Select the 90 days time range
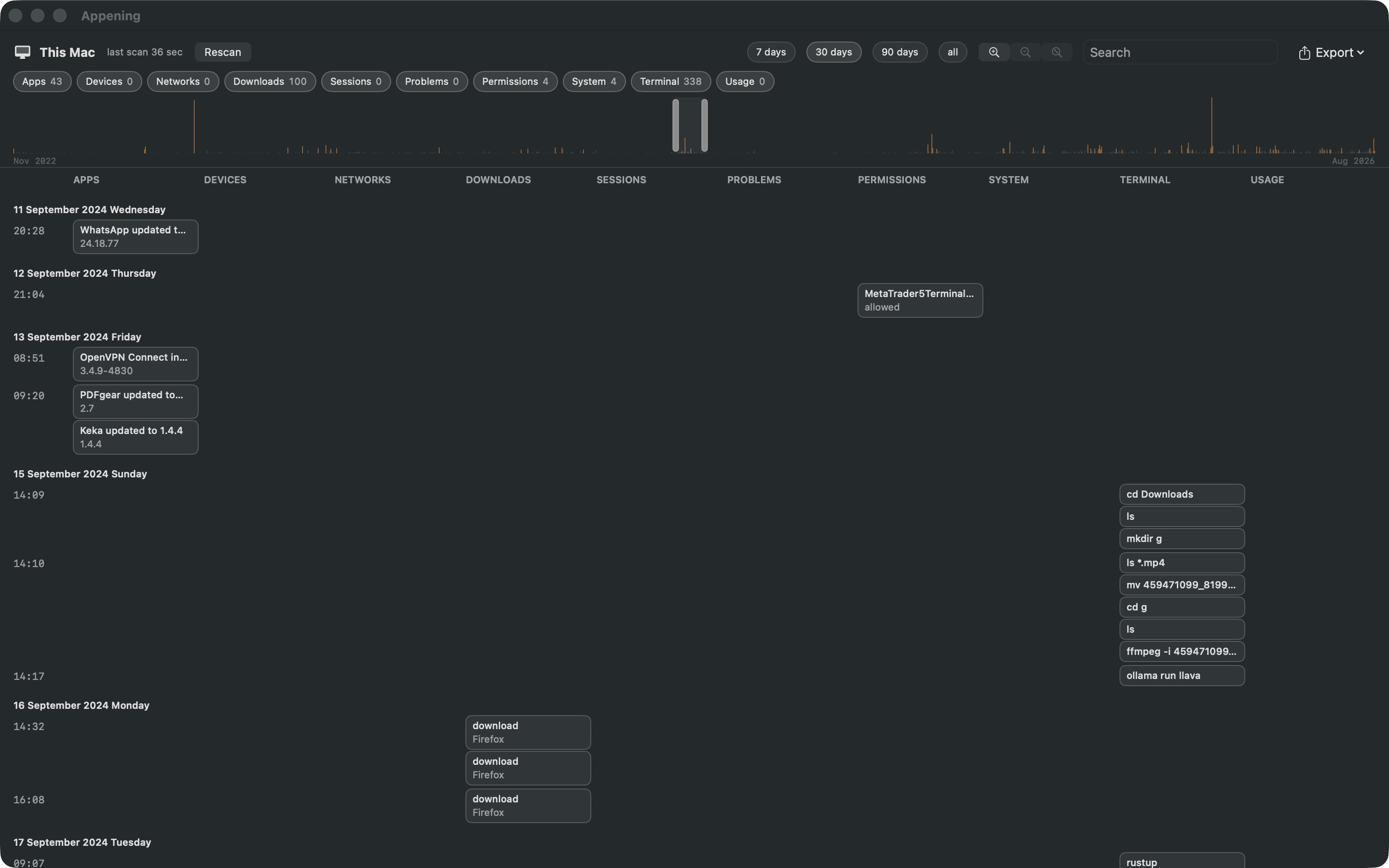This screenshot has height=868, width=1389. 899,52
